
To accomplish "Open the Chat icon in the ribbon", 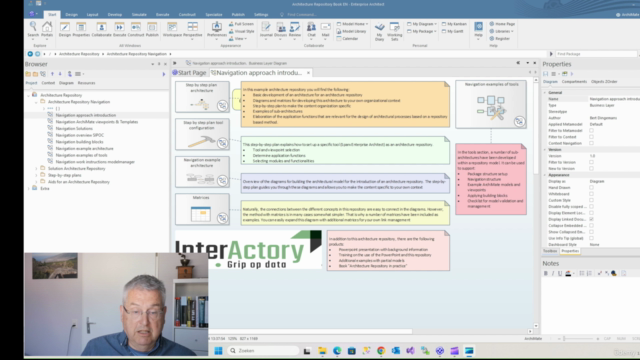I will pos(311,30).
